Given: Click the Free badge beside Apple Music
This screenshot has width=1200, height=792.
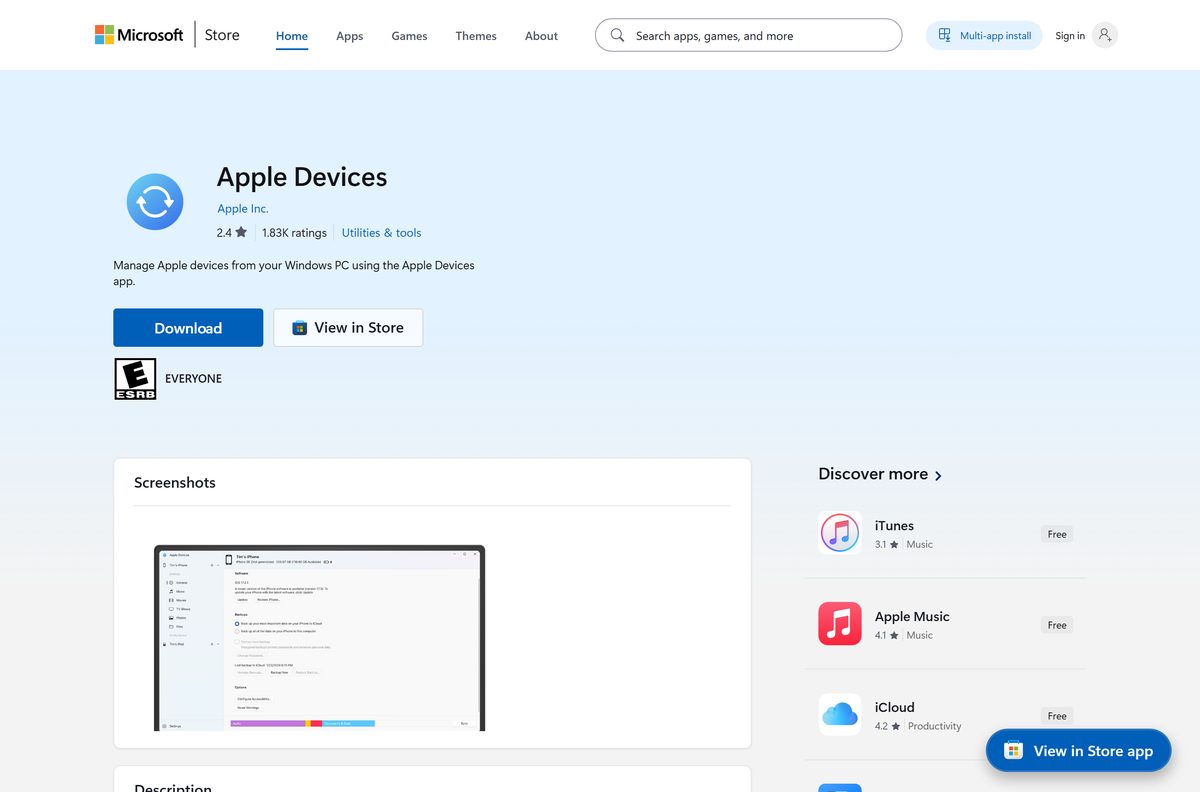Looking at the screenshot, I should tap(1057, 625).
